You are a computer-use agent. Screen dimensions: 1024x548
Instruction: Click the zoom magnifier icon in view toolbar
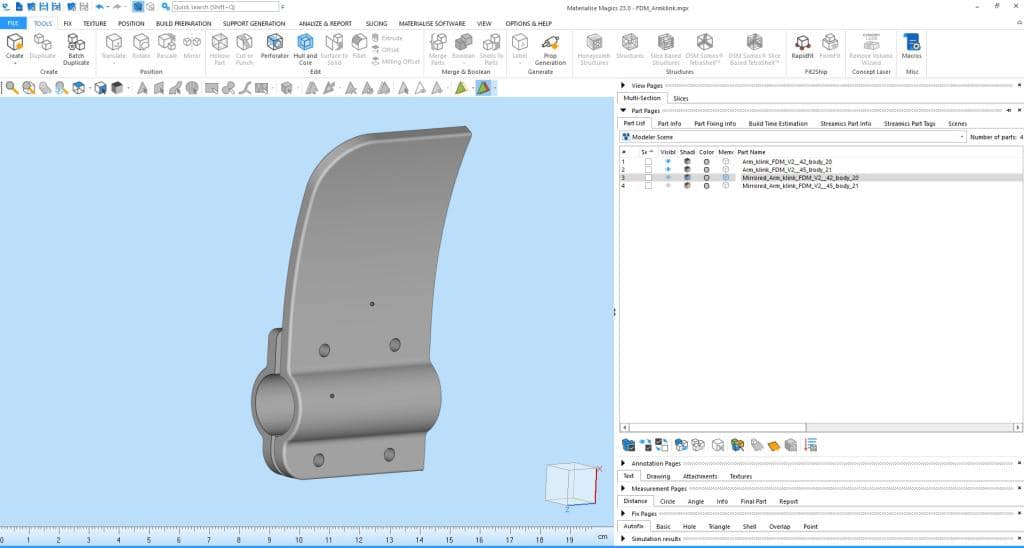(11, 88)
